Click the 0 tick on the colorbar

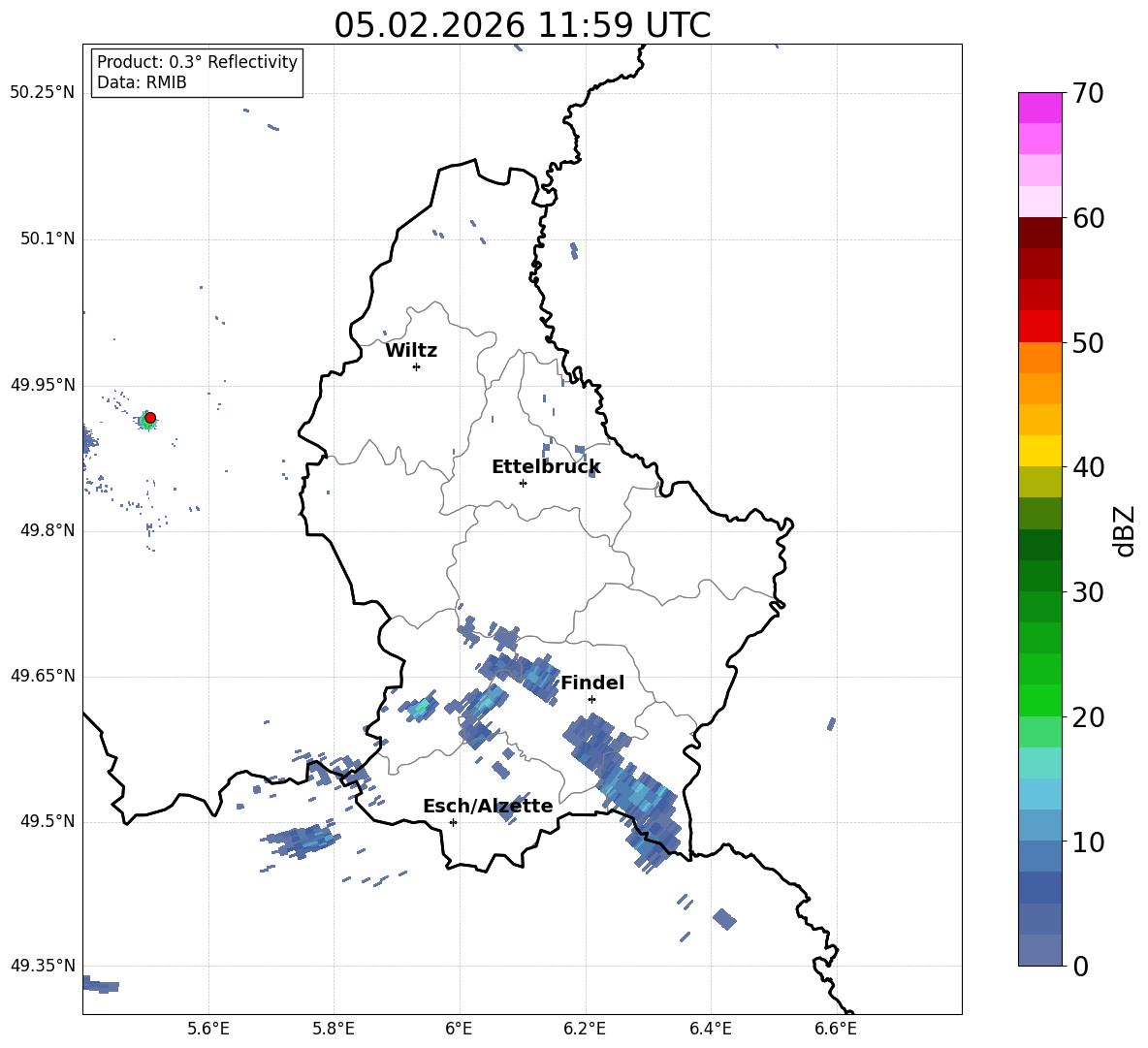click(1080, 966)
